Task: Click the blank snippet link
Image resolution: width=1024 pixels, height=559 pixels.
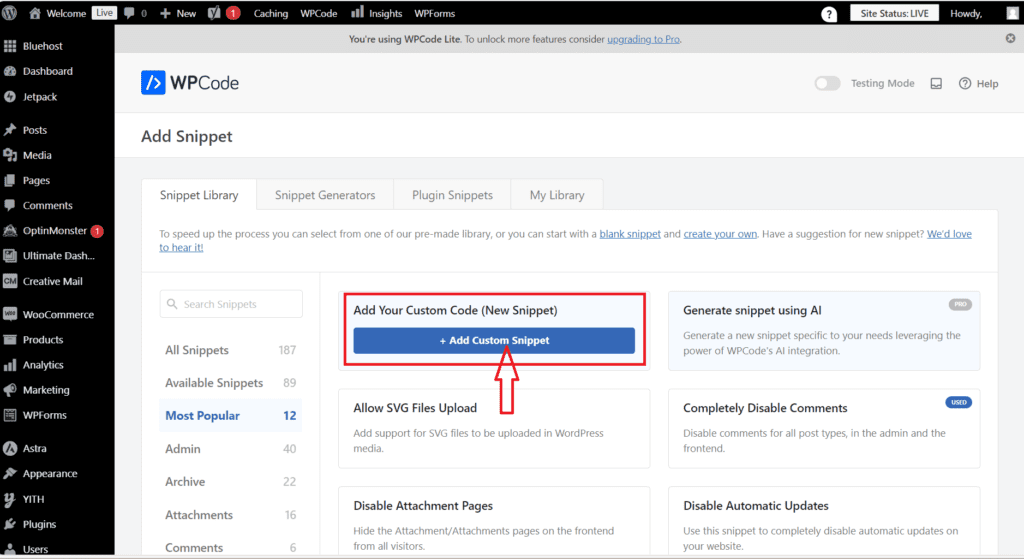Action: [630, 234]
